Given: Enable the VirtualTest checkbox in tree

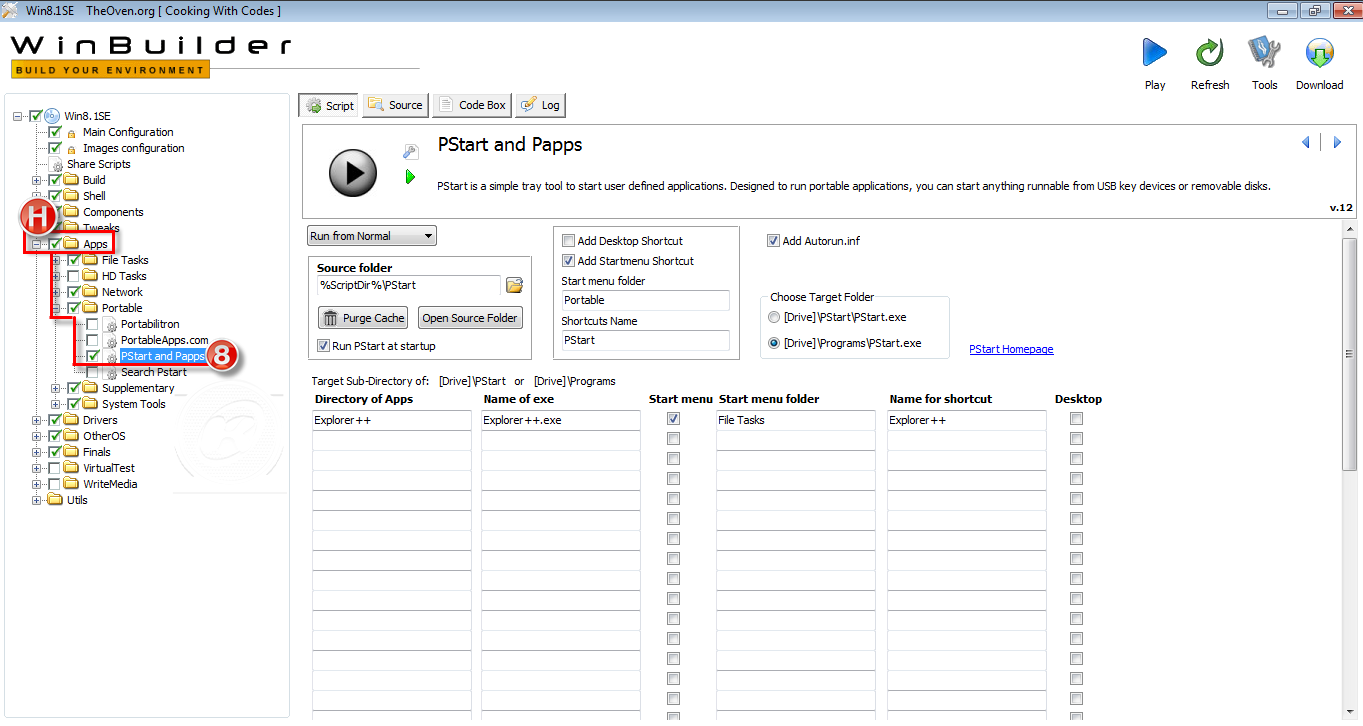Looking at the screenshot, I should 54,468.
